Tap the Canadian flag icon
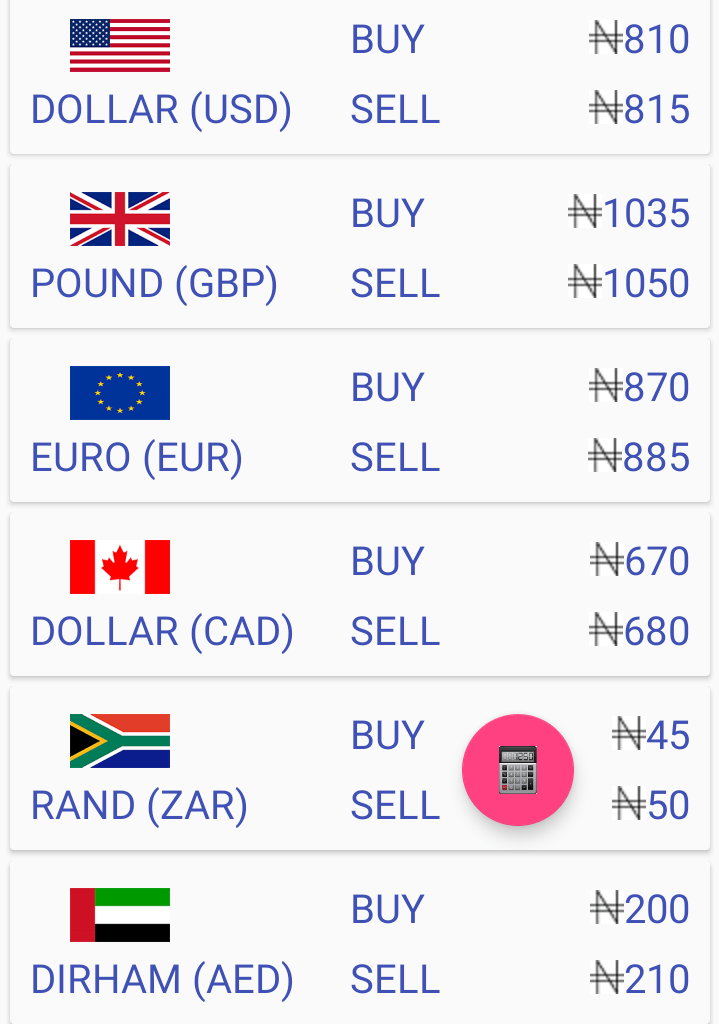This screenshot has width=719, height=1024. [x=120, y=567]
